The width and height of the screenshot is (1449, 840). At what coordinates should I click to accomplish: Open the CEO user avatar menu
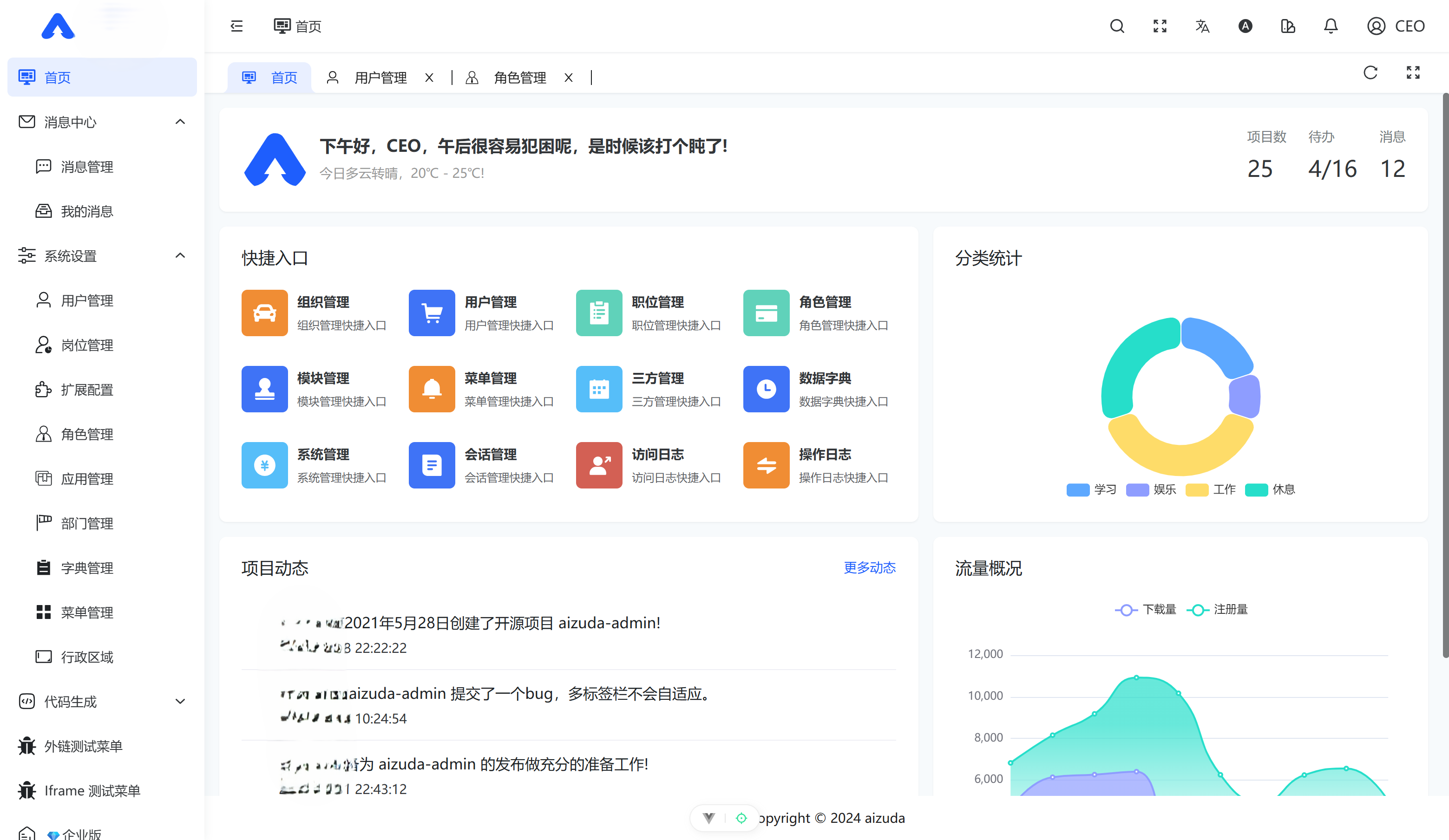click(1396, 26)
